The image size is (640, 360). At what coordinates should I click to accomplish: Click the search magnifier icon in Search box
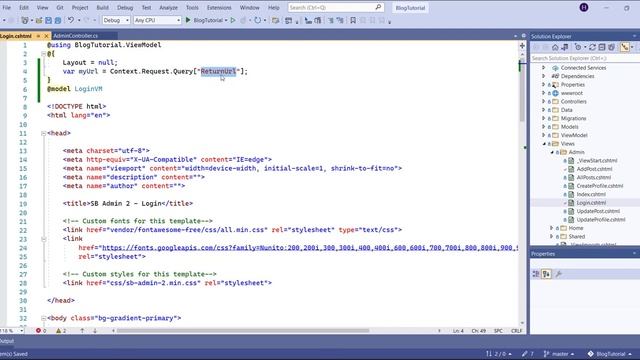[378, 7]
